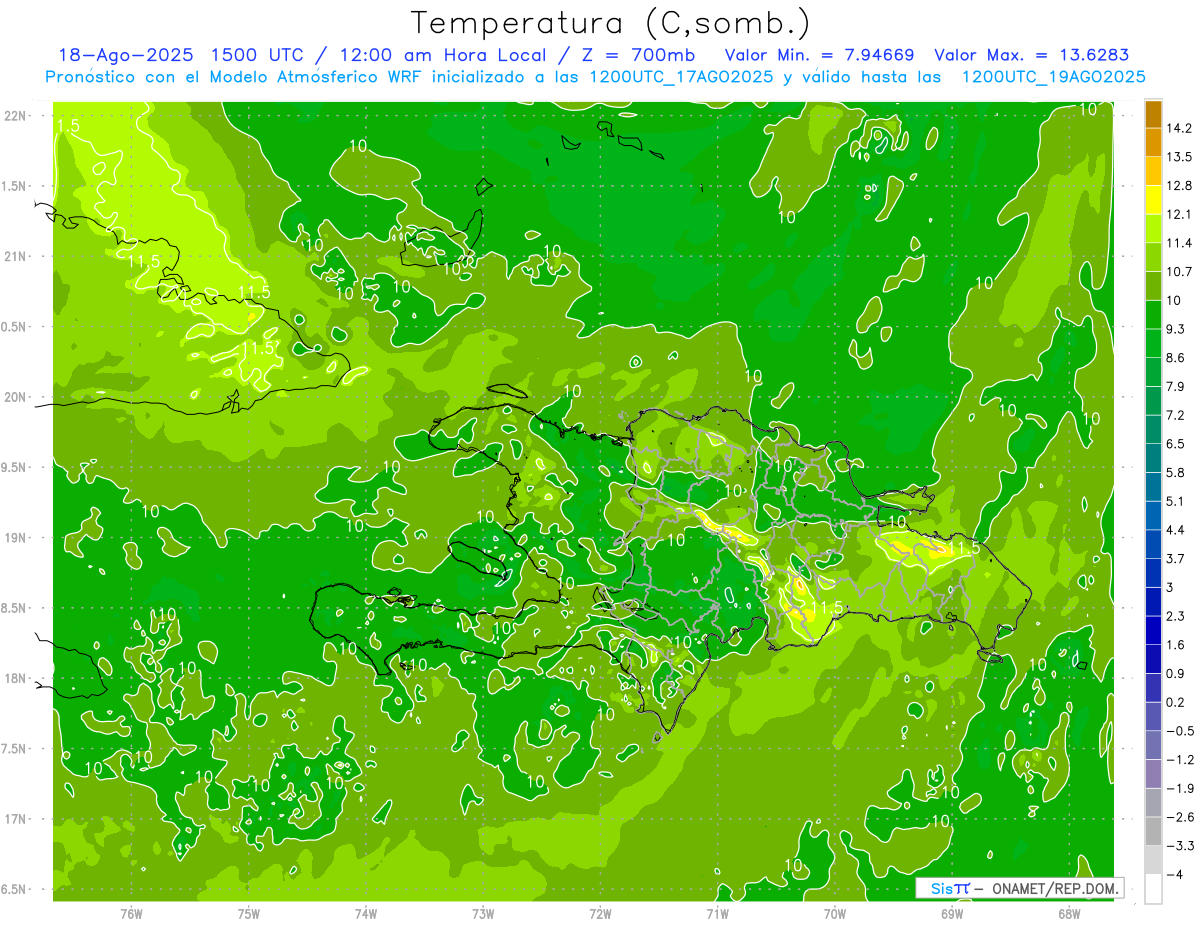Click the 69W longitude axis label
The width and height of the screenshot is (1200, 927).
[952, 913]
